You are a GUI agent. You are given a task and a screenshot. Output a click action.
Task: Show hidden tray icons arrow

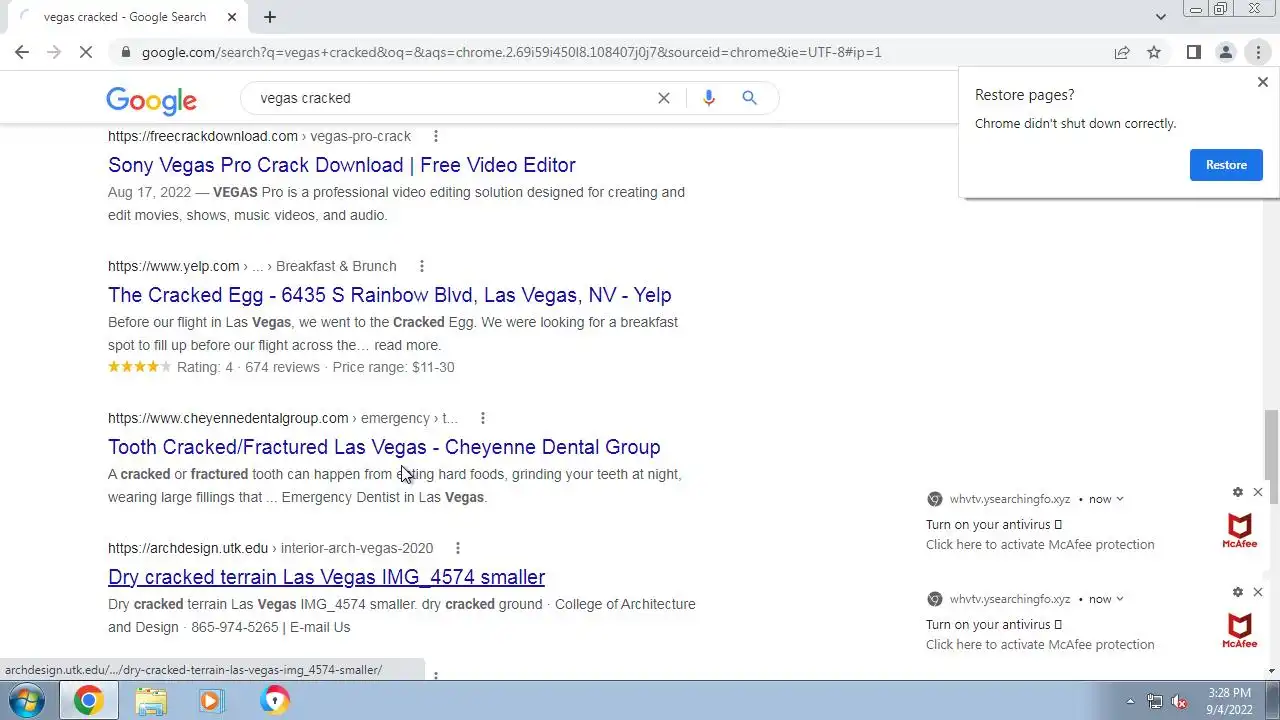pos(1130,701)
